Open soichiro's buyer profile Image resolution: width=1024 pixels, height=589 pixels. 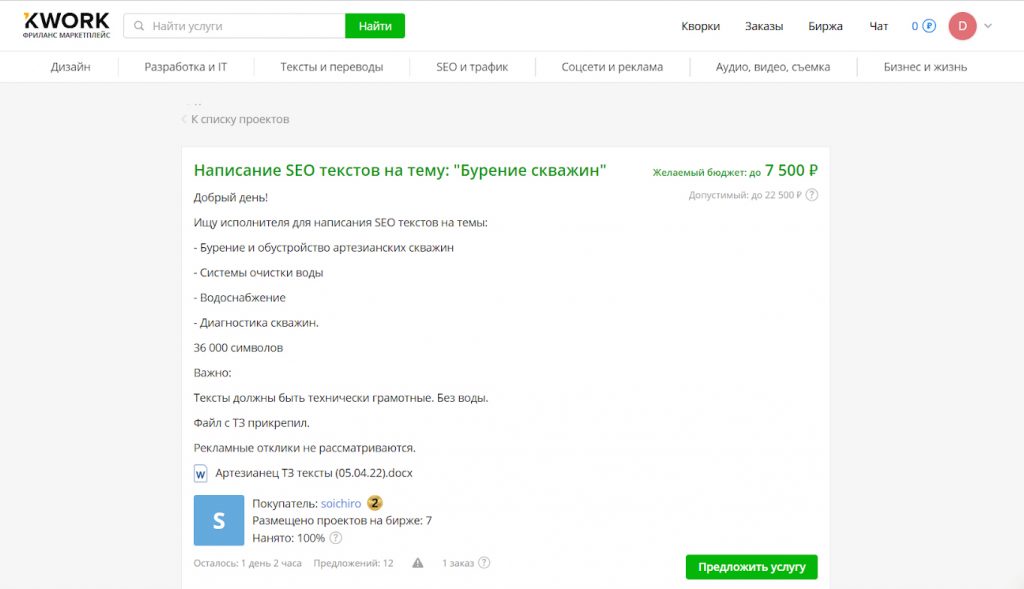(341, 503)
